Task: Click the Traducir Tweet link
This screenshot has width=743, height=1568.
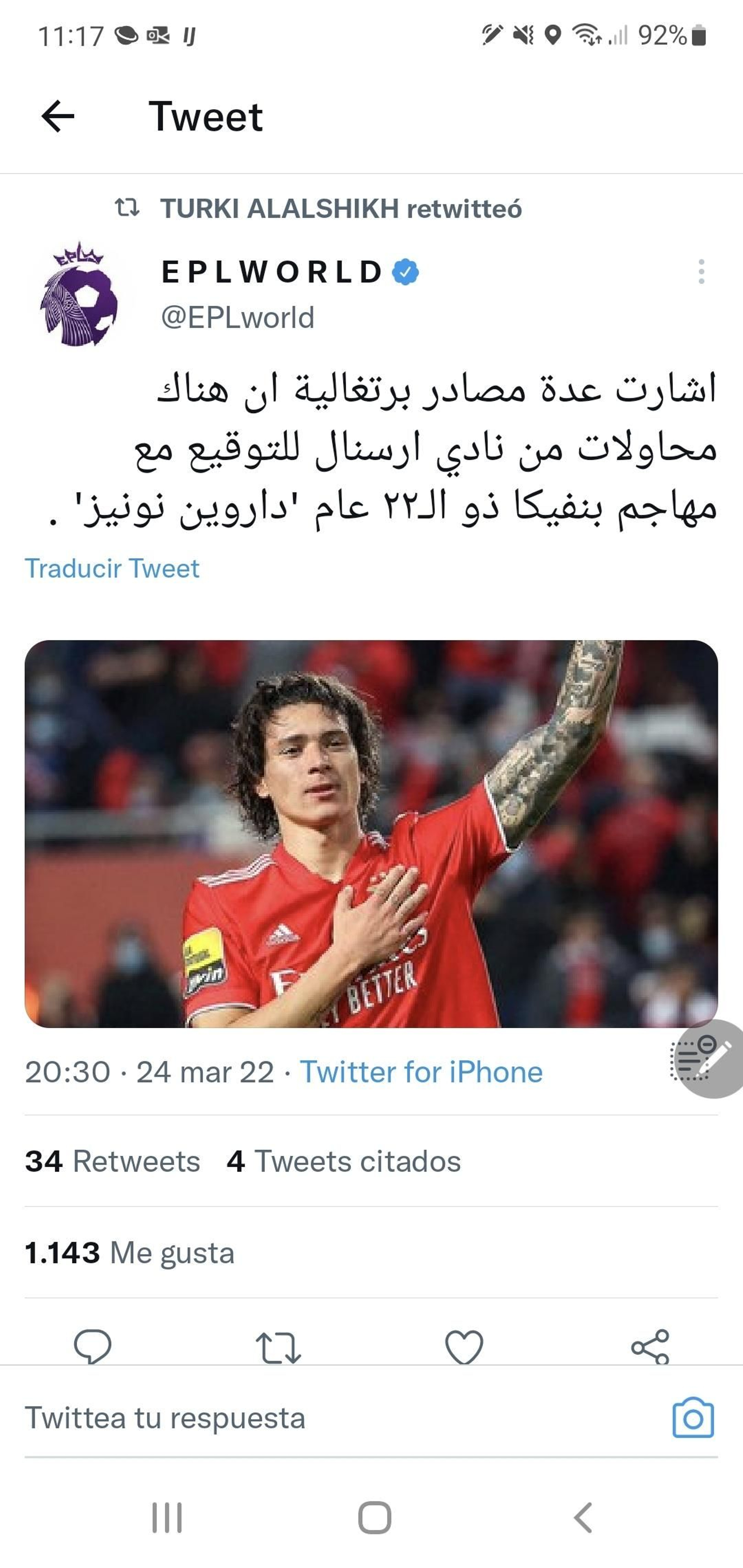Action: (x=112, y=569)
